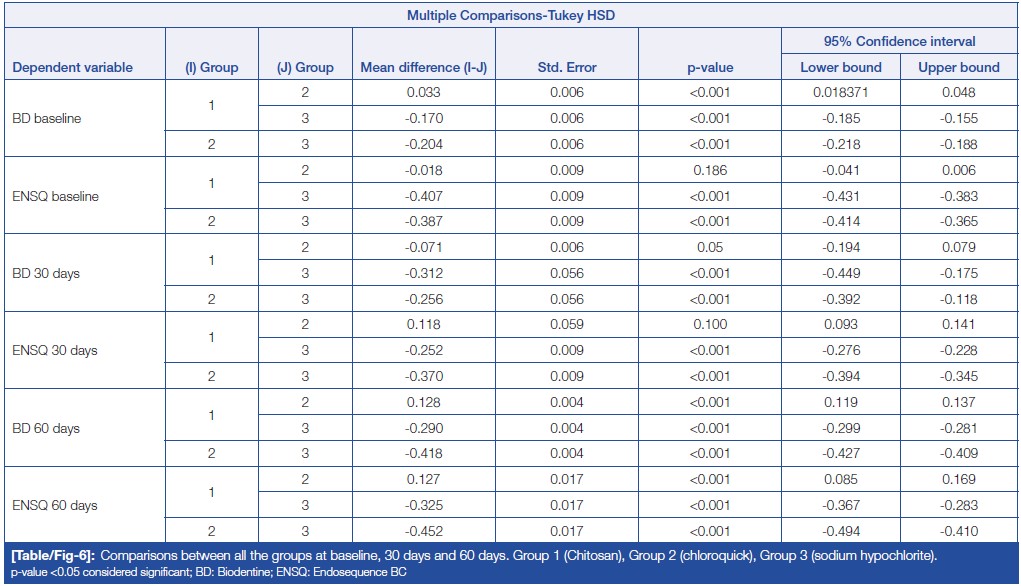This screenshot has height=586, width=1021.
Task: Select the 'Mean difference (I-J)' header
Action: [x=426, y=68]
